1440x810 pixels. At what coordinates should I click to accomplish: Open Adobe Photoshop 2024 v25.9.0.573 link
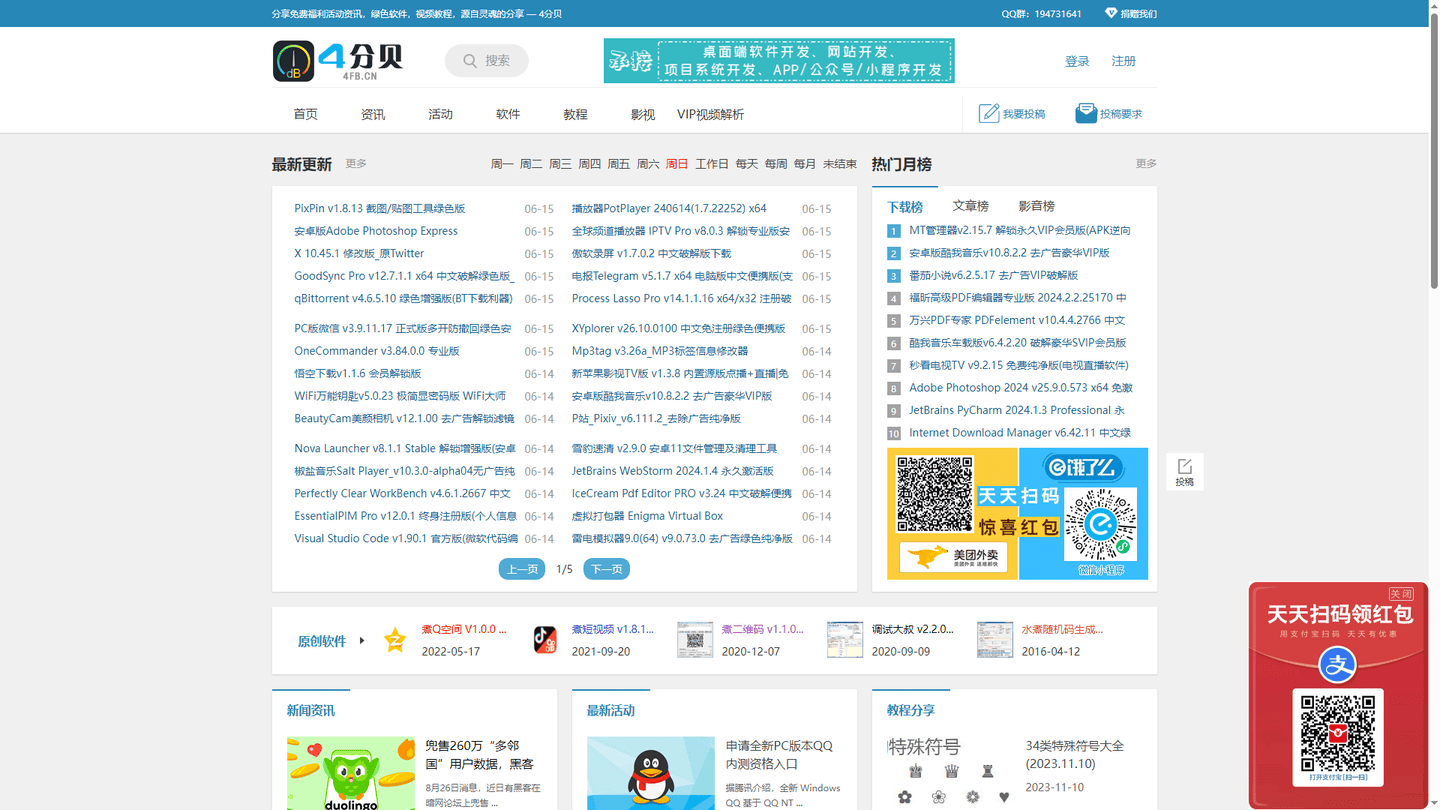1021,388
